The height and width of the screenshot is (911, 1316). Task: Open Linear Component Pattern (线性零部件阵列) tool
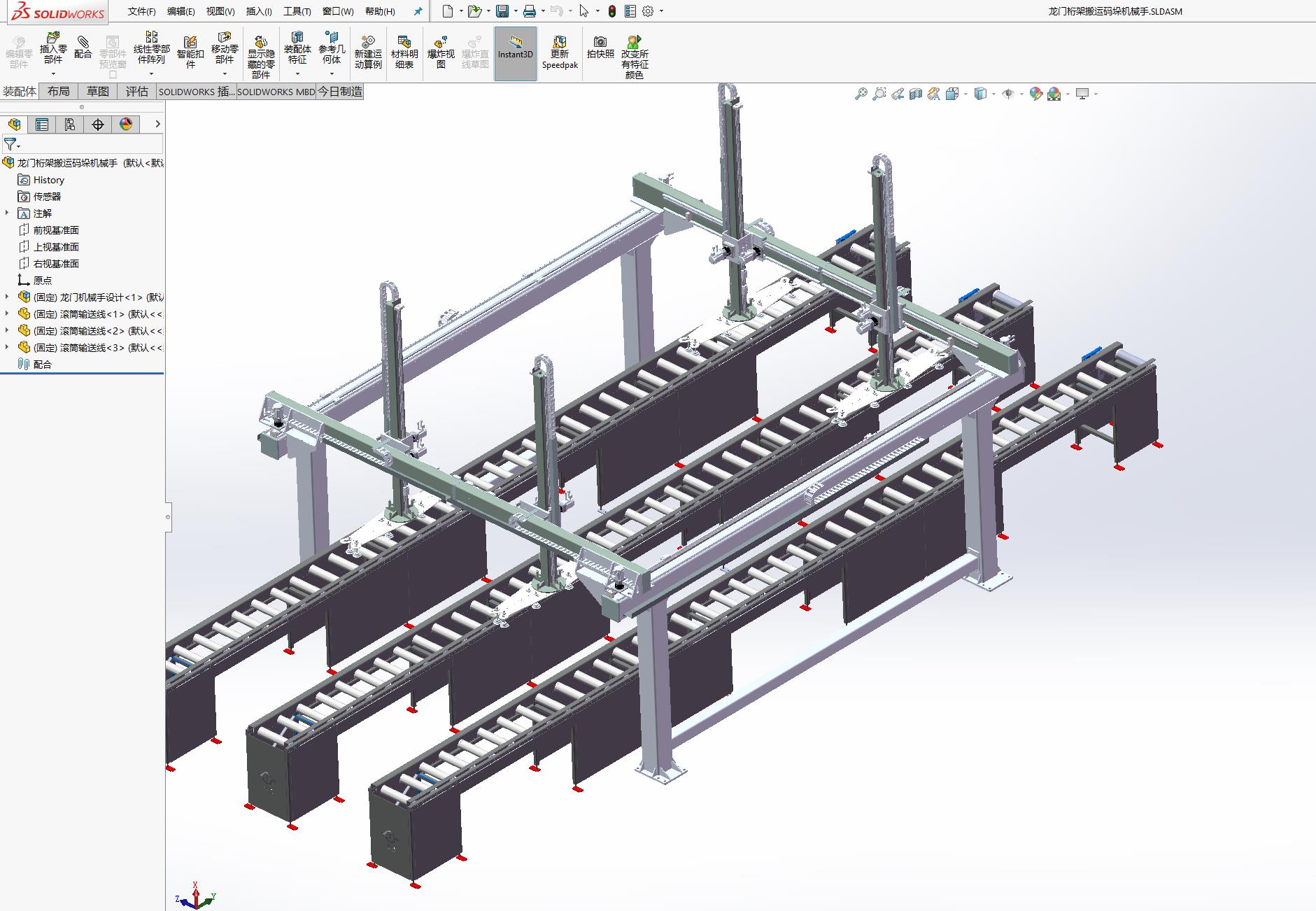pyautogui.click(x=151, y=47)
